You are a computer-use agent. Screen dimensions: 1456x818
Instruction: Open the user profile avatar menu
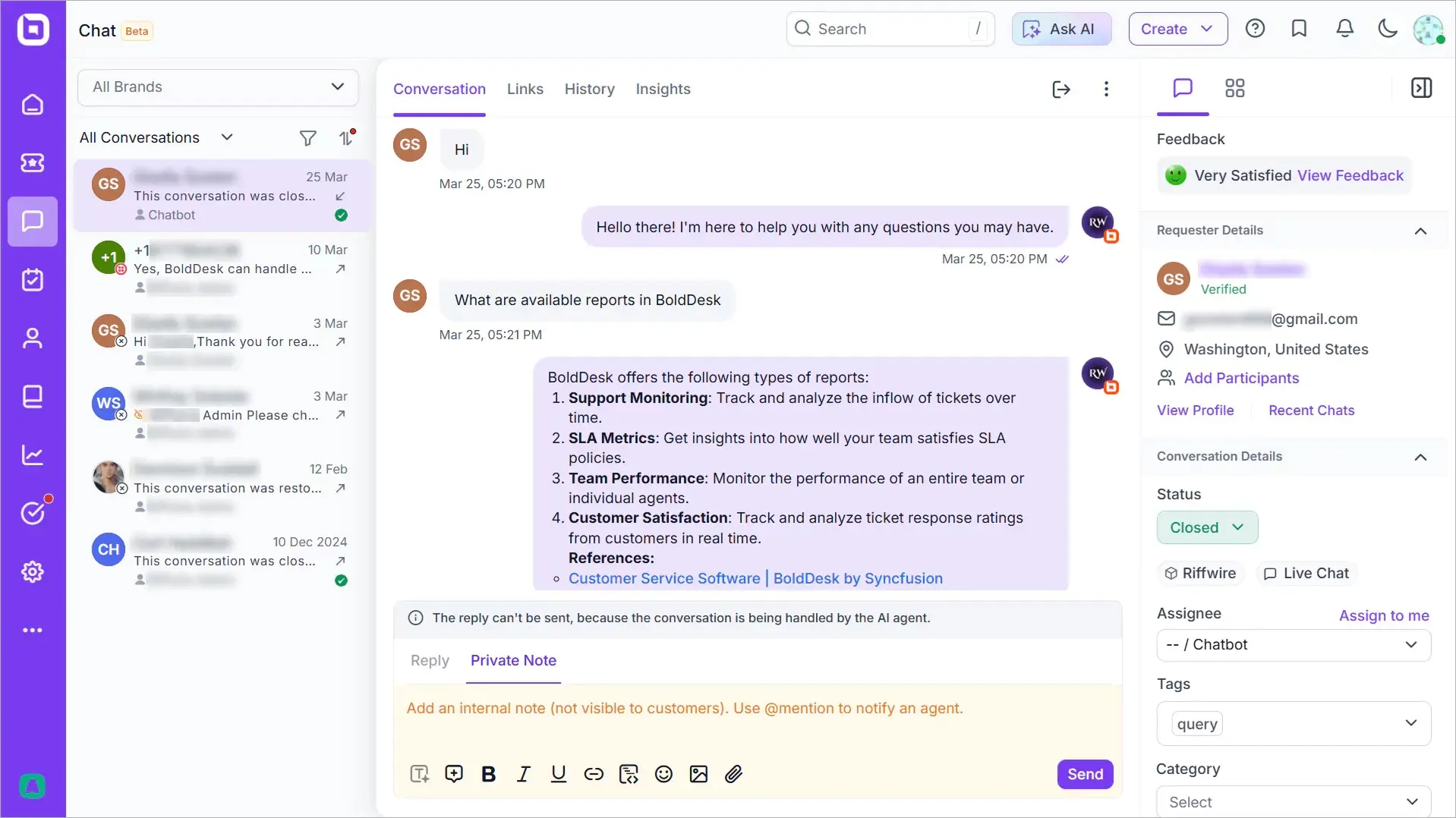[x=1429, y=30]
